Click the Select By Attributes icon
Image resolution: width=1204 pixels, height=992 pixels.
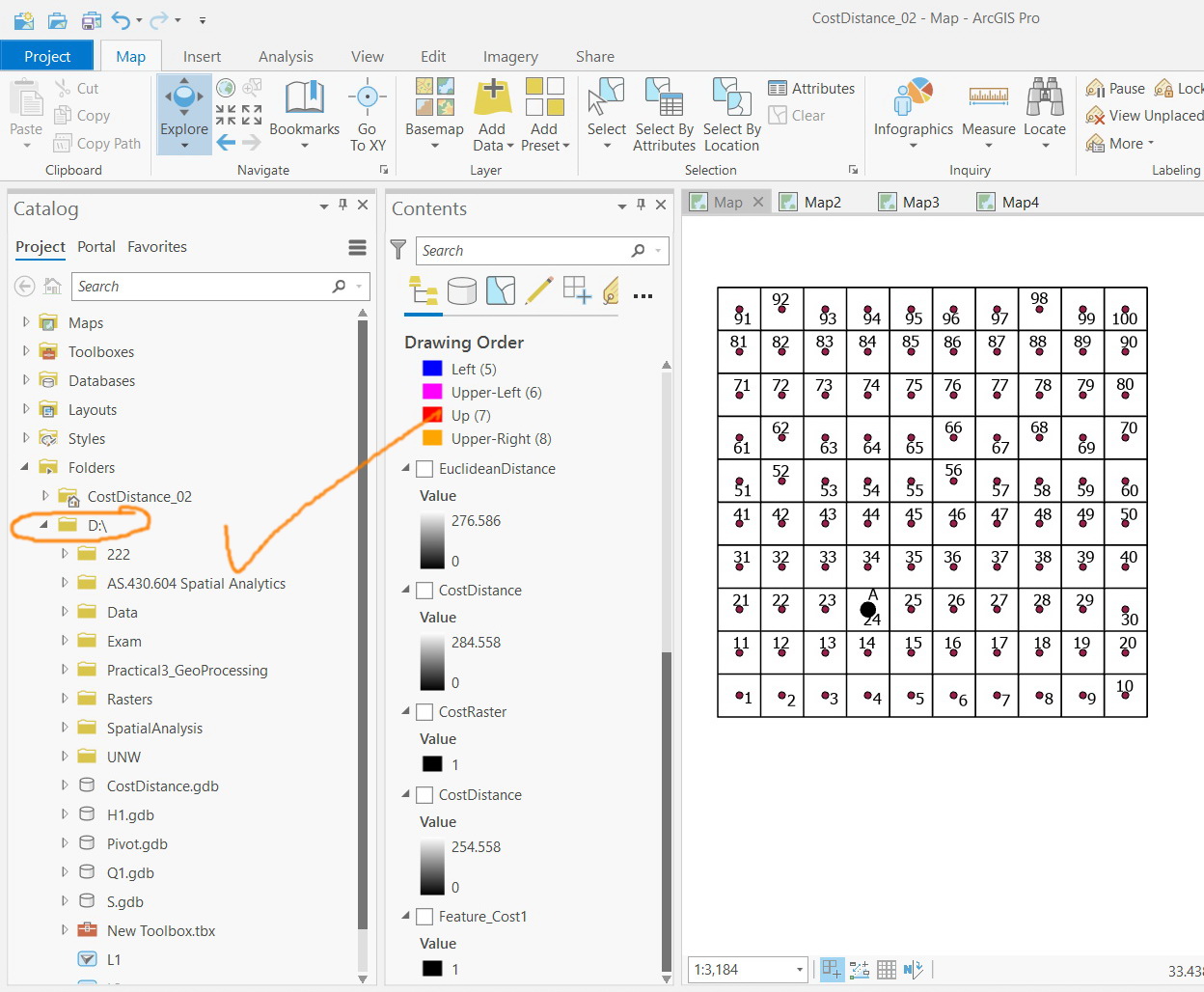[x=664, y=98]
